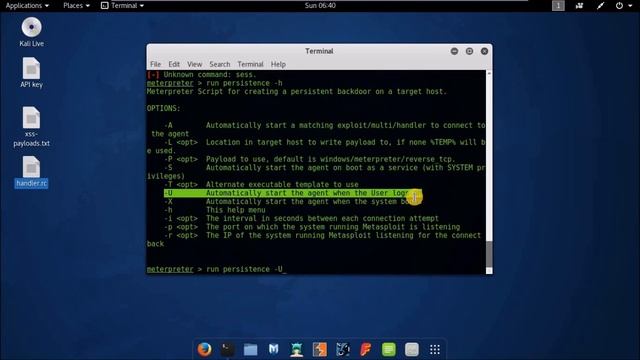Click the Terminal window title bar

[319, 51]
